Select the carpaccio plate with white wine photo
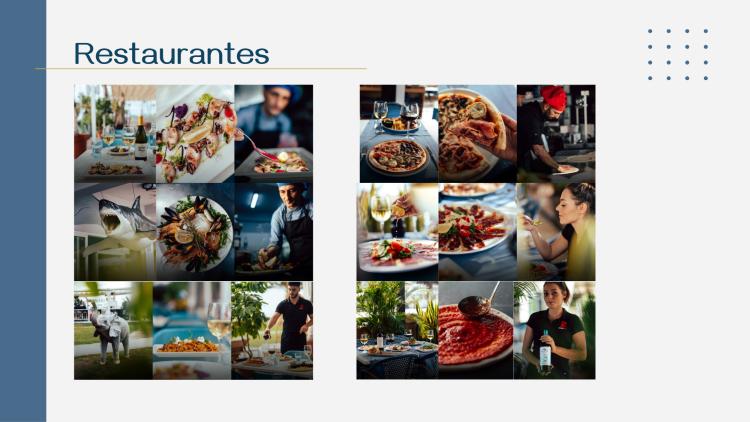Screen dimensions: 750x422 coord(397,232)
